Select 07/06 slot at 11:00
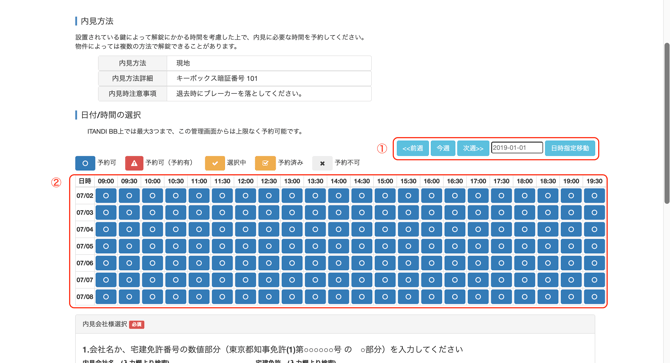 click(199, 263)
